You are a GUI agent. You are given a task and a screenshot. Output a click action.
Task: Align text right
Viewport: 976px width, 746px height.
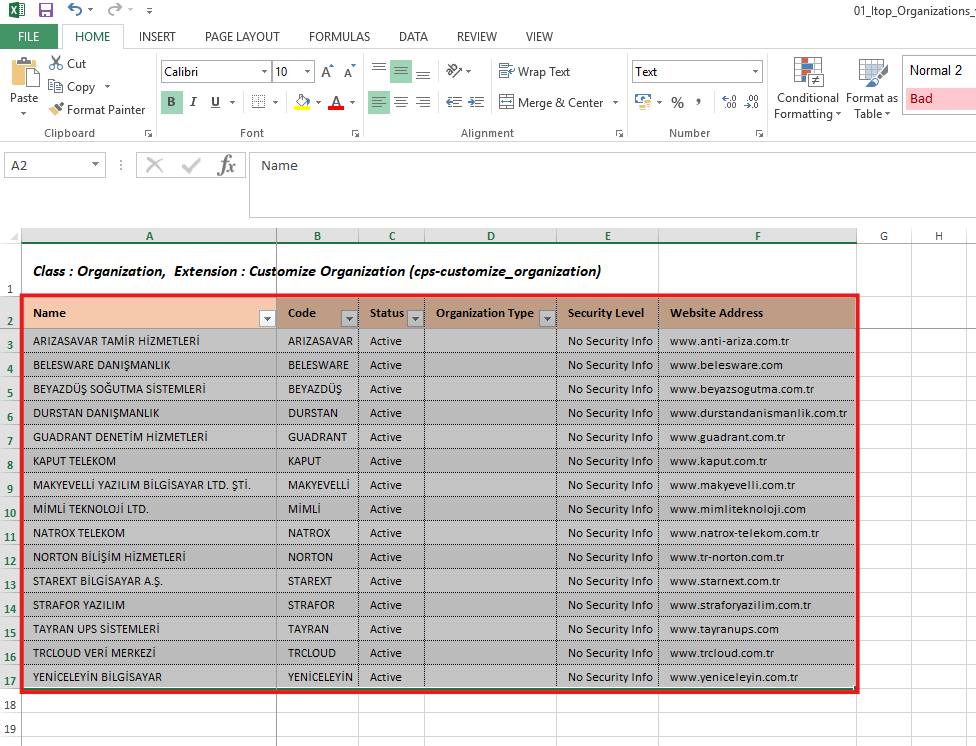pos(423,102)
